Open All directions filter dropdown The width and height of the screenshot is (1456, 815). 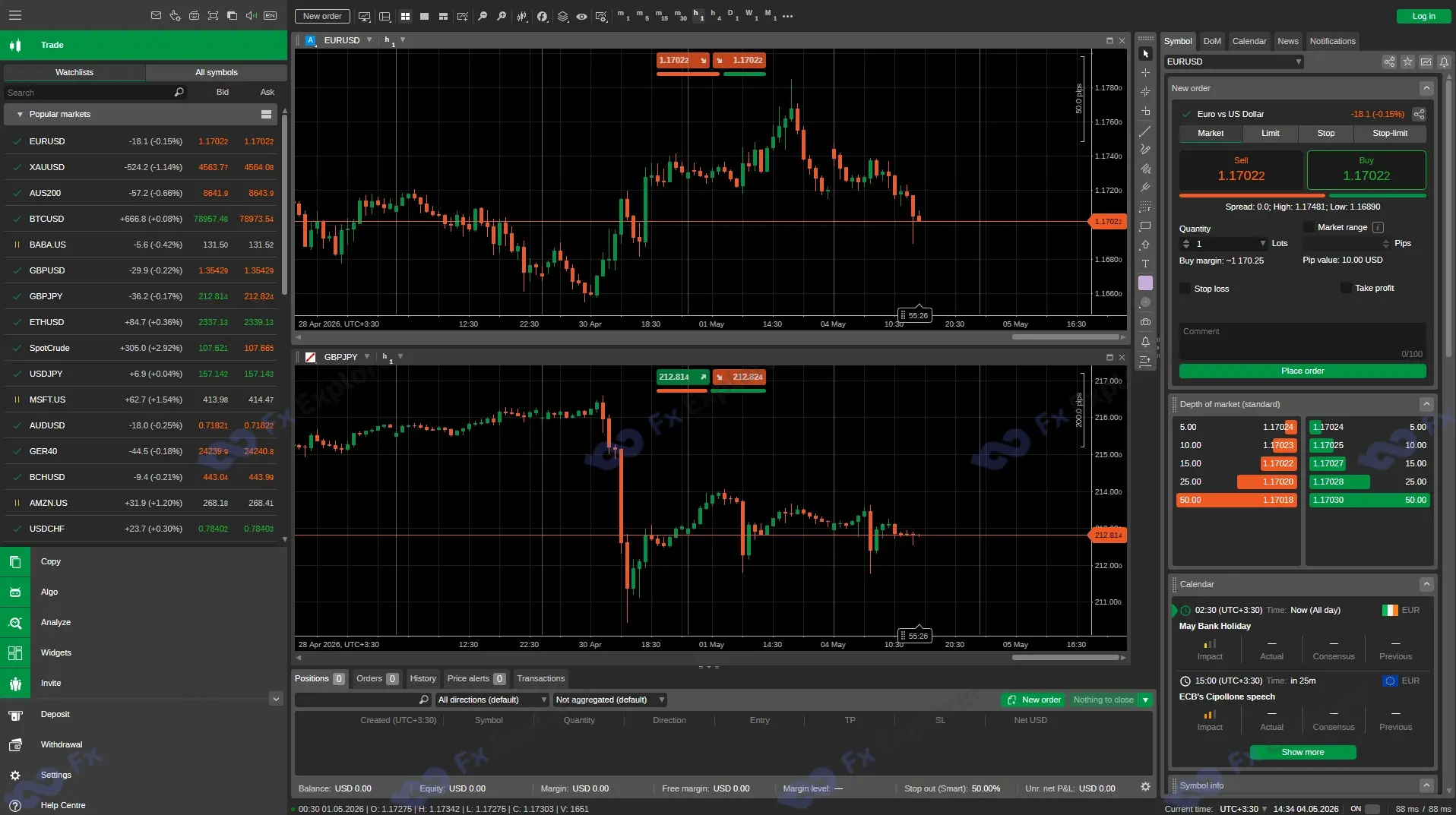492,700
